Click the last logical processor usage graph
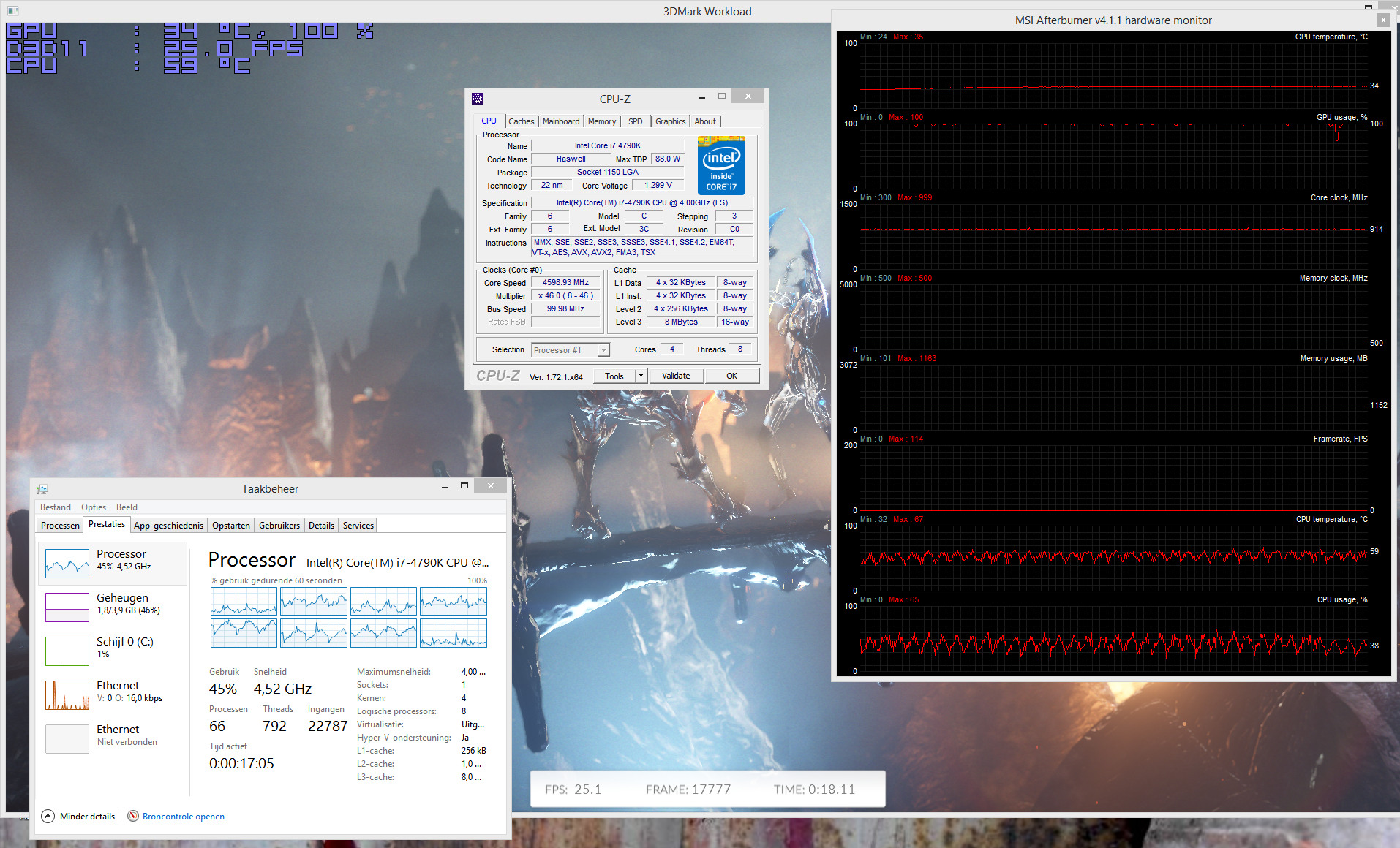Viewport: 1400px width, 848px height. pos(454,633)
